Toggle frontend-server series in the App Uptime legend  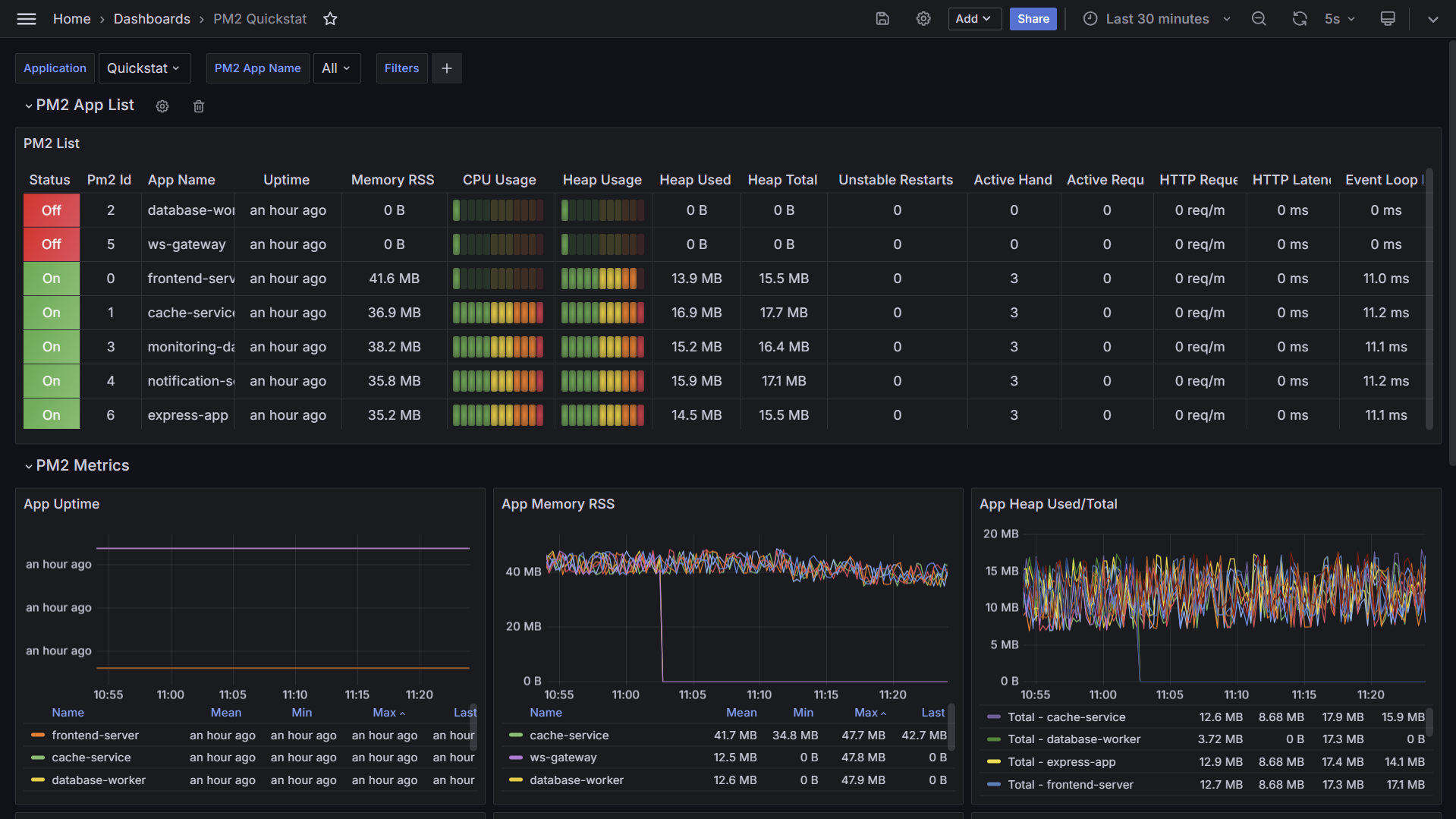click(x=96, y=735)
